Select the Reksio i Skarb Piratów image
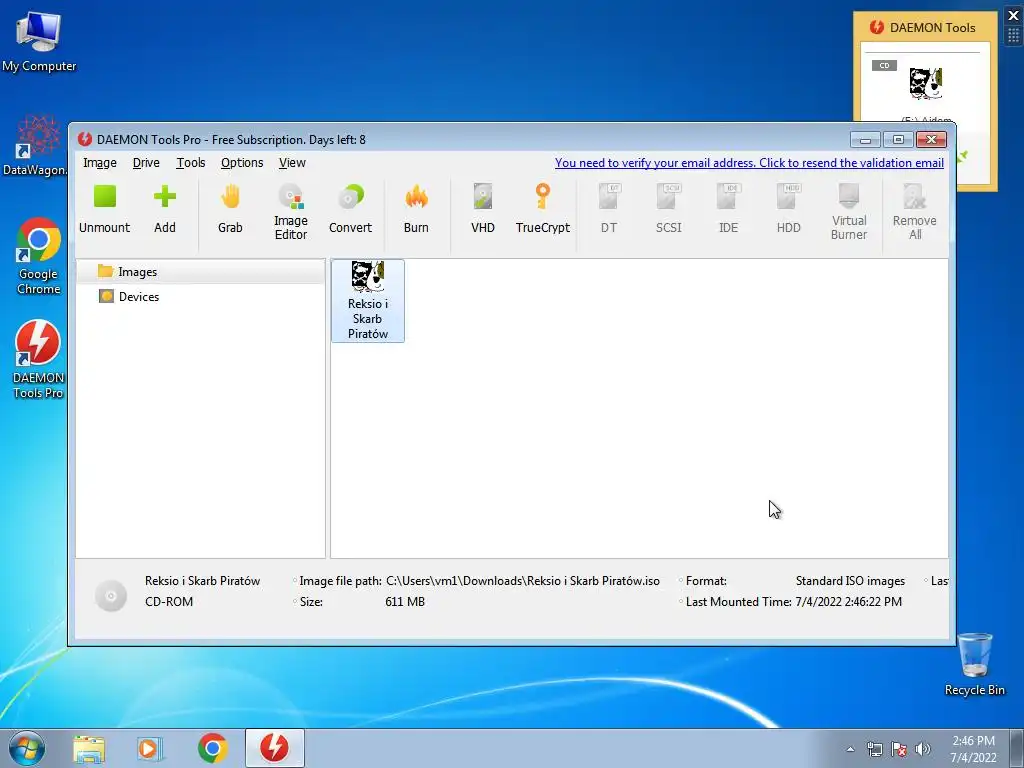1024x768 pixels. pos(368,301)
